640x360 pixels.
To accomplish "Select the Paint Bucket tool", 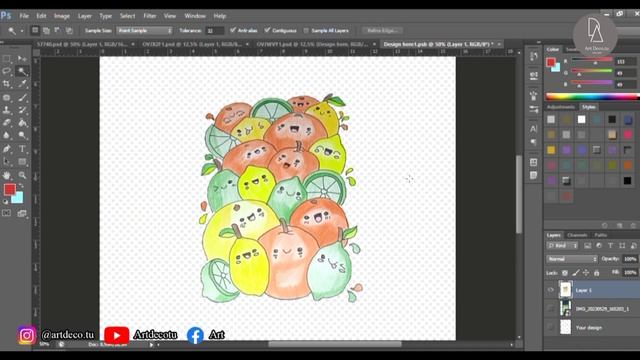I will pos(22,122).
